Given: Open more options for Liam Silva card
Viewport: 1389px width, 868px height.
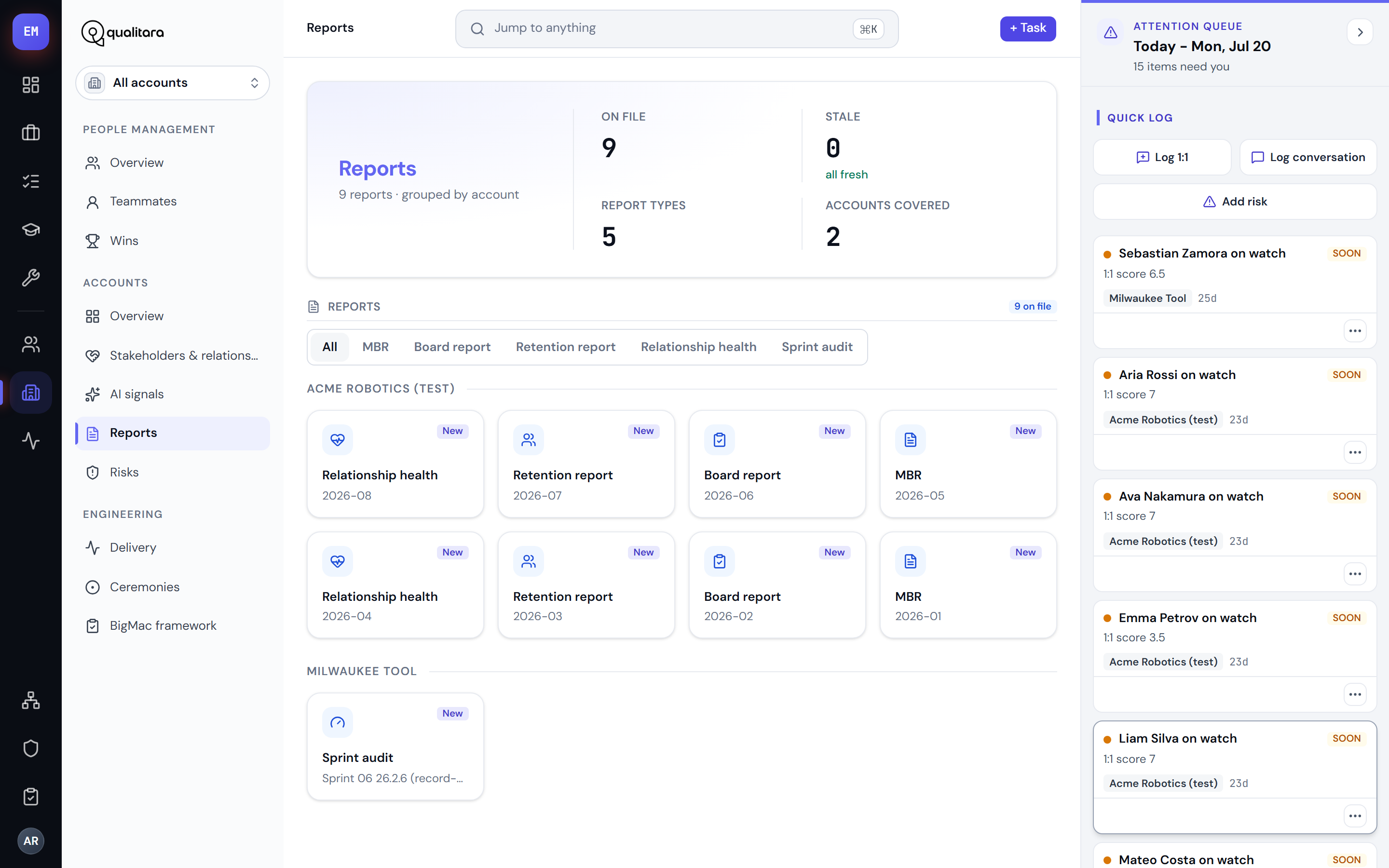Looking at the screenshot, I should [1355, 816].
